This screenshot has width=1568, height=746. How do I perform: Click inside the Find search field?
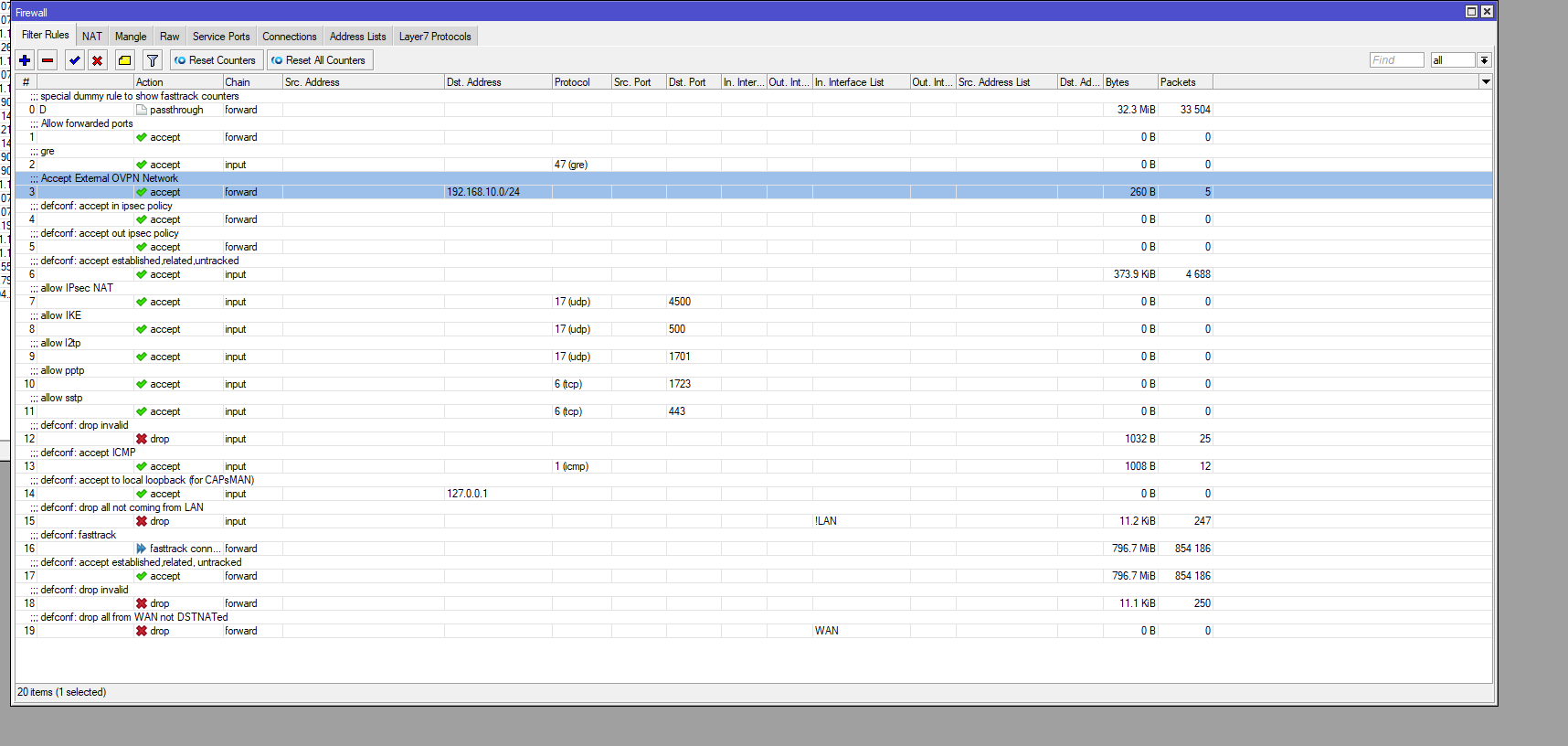1396,60
